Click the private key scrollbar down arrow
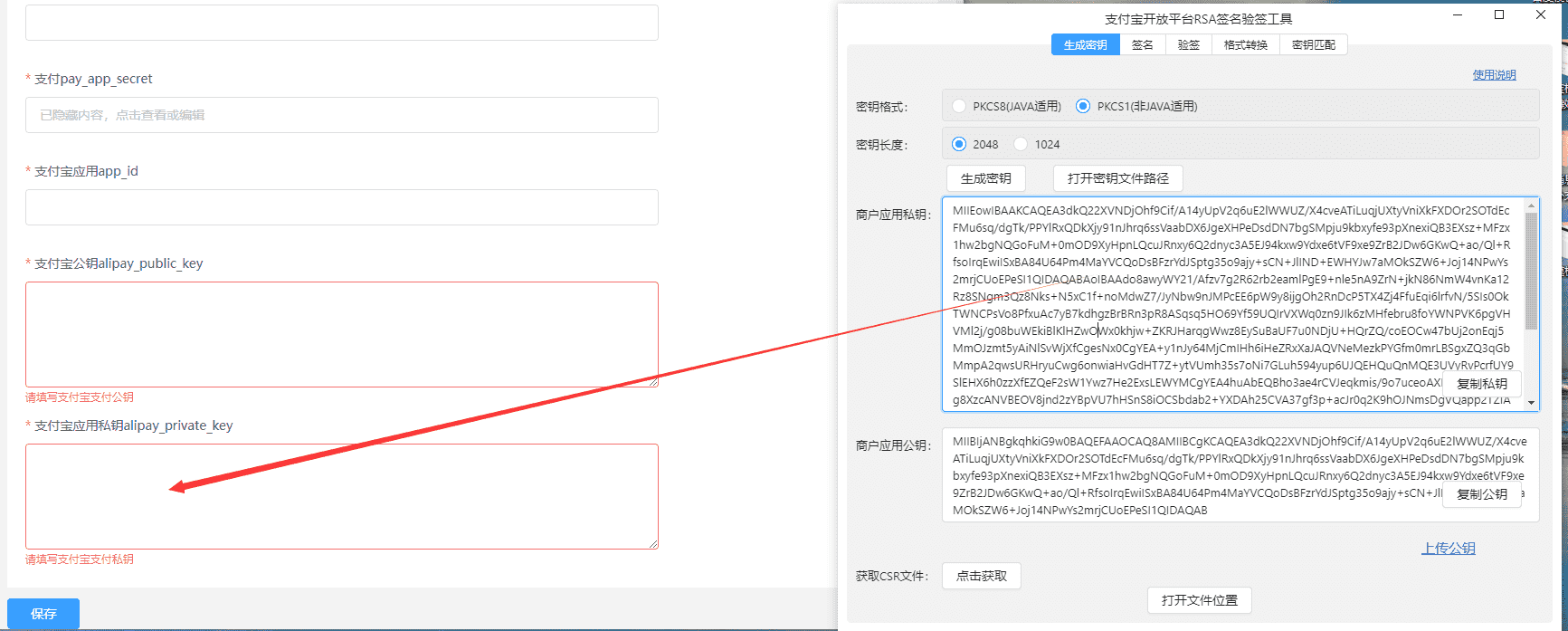This screenshot has width=1568, height=631. click(x=1532, y=403)
